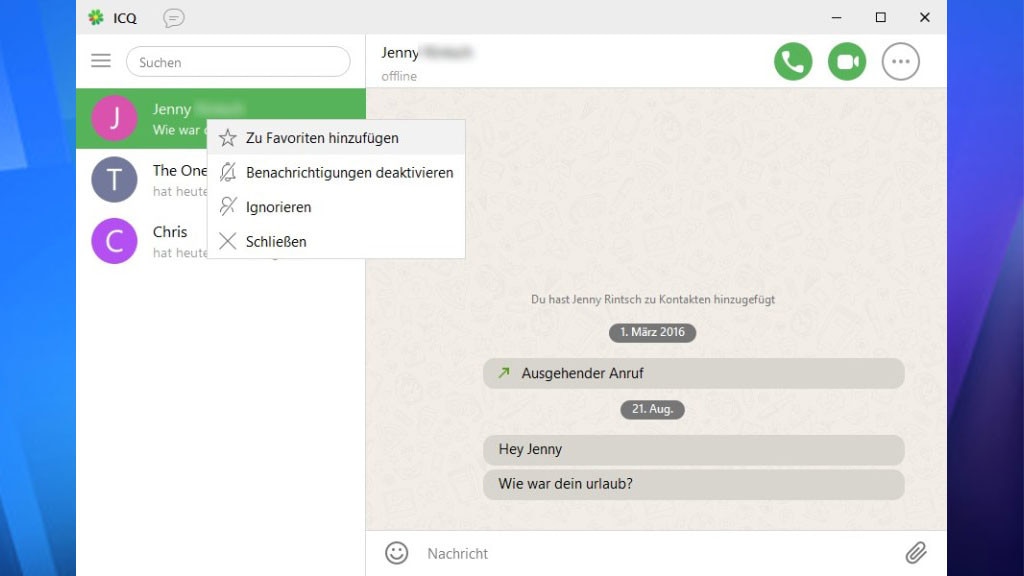Click the ICQ flower logo

click(96, 18)
